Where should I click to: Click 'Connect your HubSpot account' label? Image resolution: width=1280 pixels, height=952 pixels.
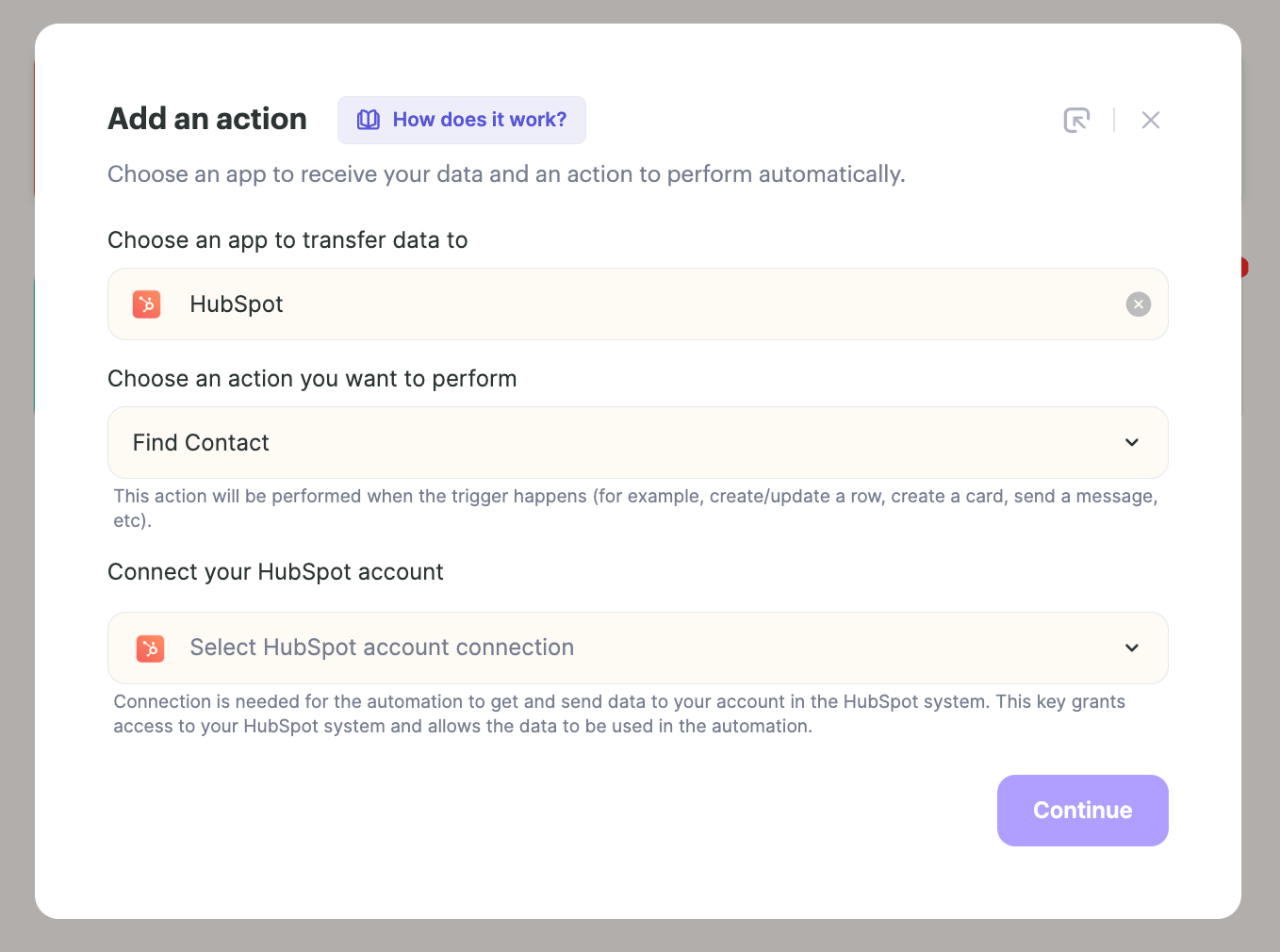[x=276, y=572]
